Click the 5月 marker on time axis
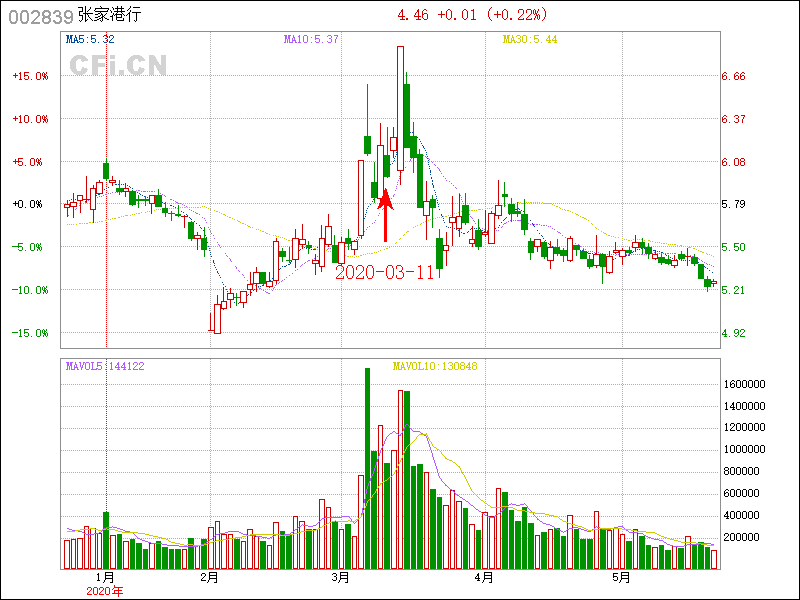 [x=621, y=577]
